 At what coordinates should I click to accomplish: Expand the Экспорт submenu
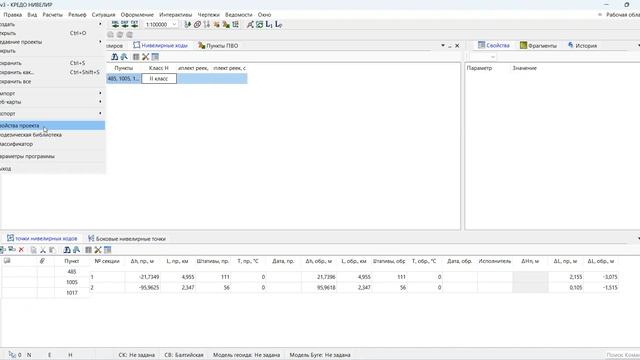[x=52, y=113]
